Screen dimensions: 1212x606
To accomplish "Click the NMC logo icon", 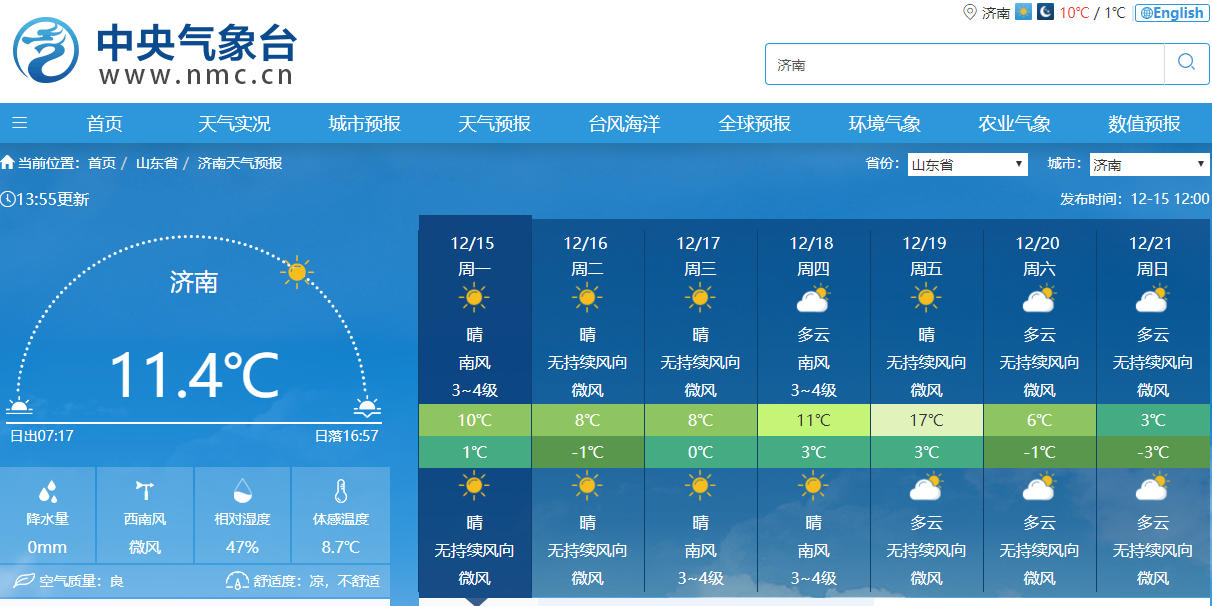I will pyautogui.click(x=46, y=50).
